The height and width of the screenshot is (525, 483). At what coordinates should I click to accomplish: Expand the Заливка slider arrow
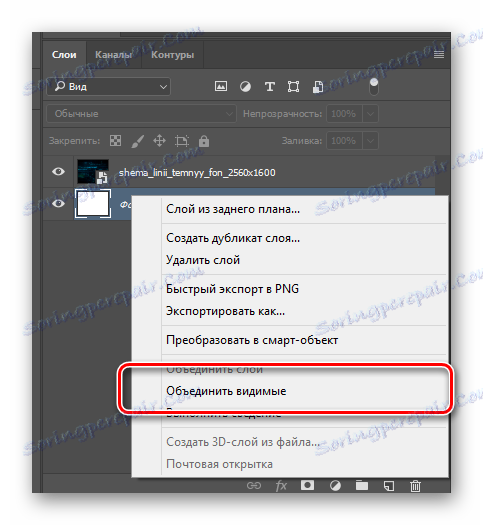(370, 141)
